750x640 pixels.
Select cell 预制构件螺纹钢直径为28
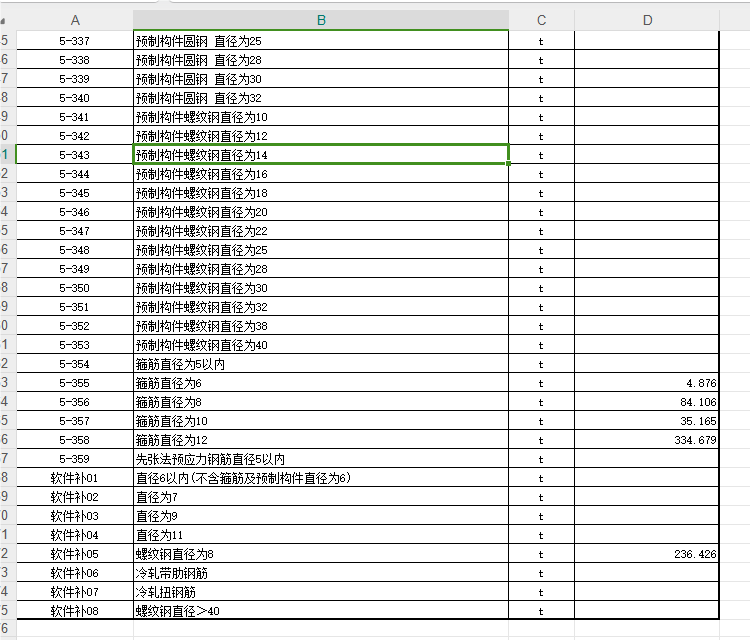pos(321,269)
